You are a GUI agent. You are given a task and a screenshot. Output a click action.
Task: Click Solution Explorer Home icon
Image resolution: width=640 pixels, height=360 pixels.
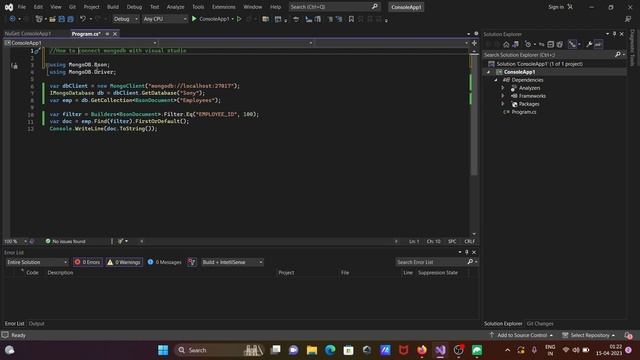[x=506, y=44]
